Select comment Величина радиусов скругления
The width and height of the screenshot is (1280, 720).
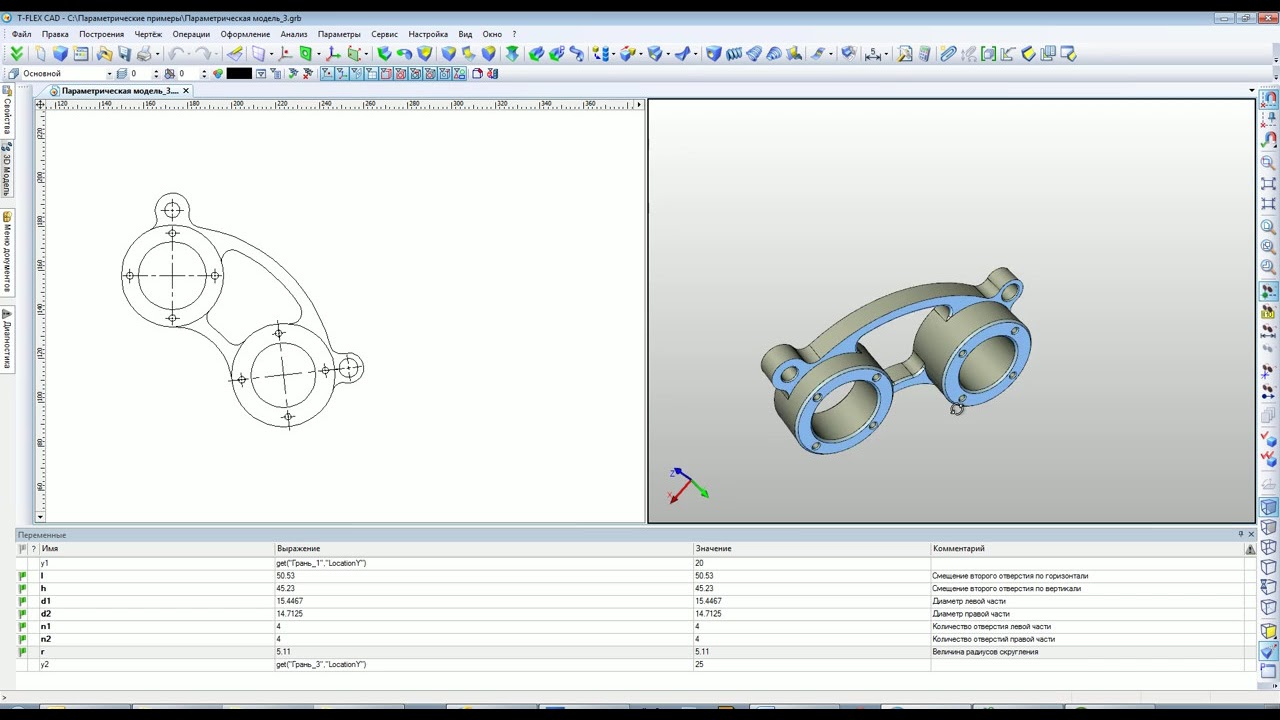click(985, 652)
